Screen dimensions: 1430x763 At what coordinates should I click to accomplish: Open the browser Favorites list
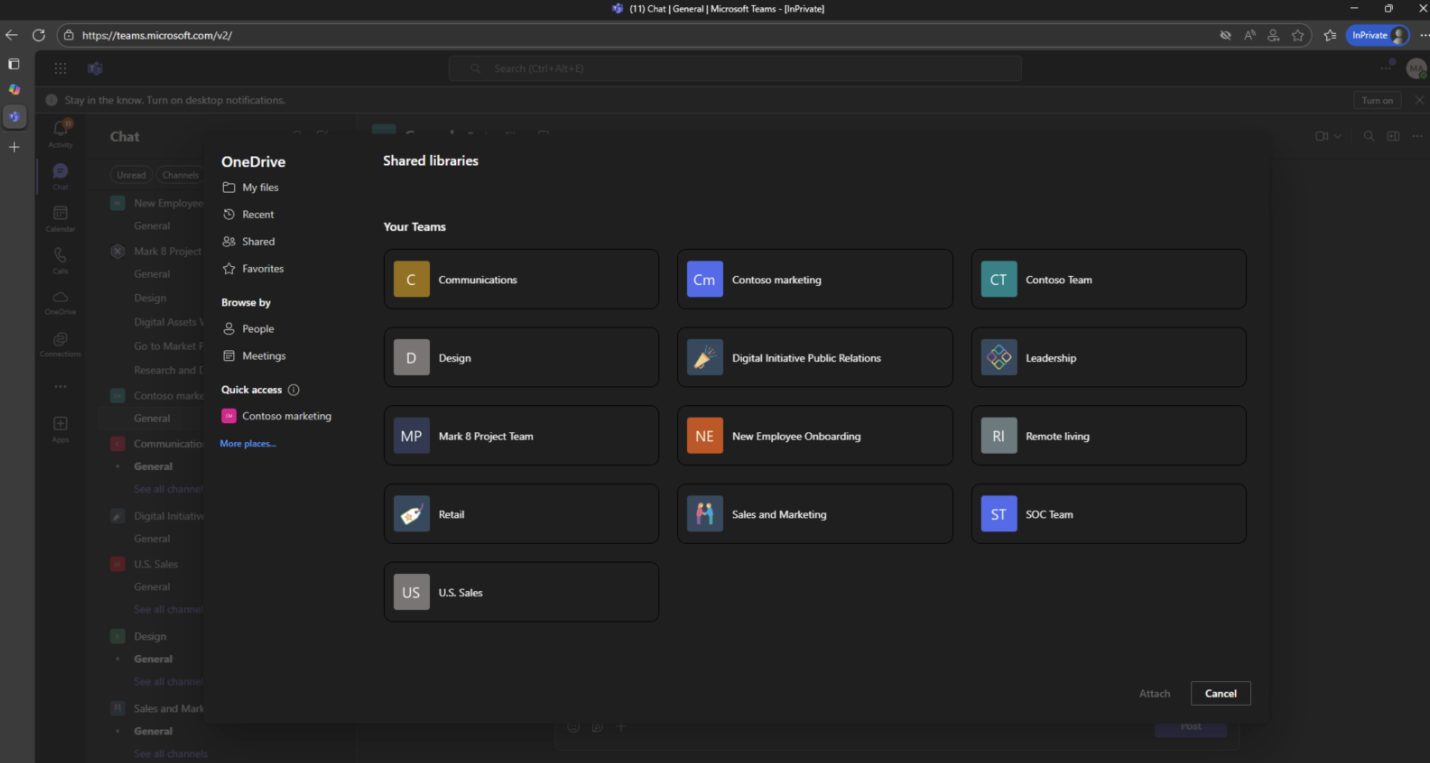tap(1329, 35)
